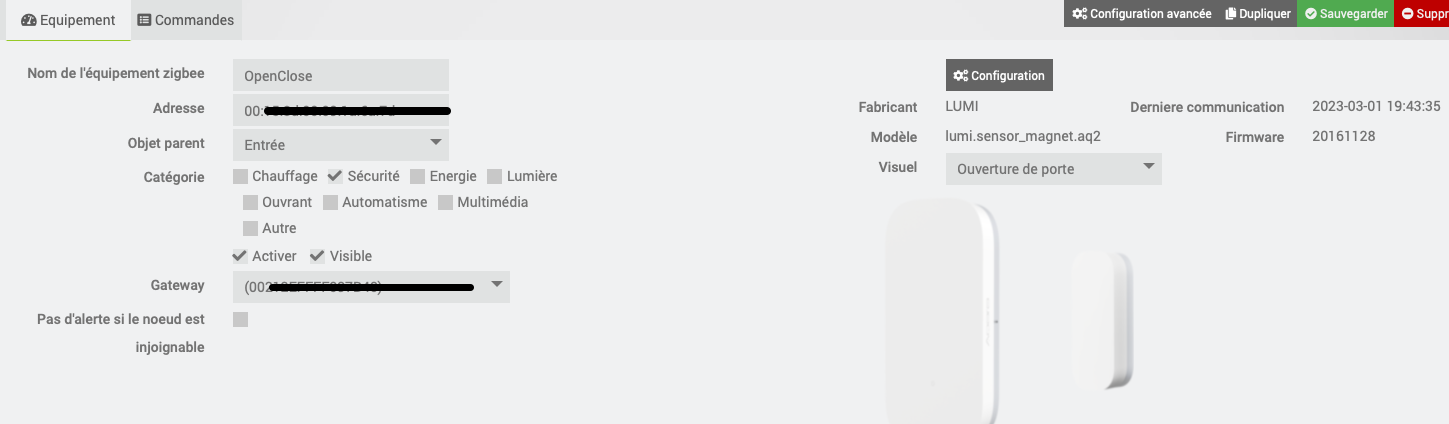The width and height of the screenshot is (1449, 424).
Task: Expand the Objet parent dropdown
Action: 341,145
